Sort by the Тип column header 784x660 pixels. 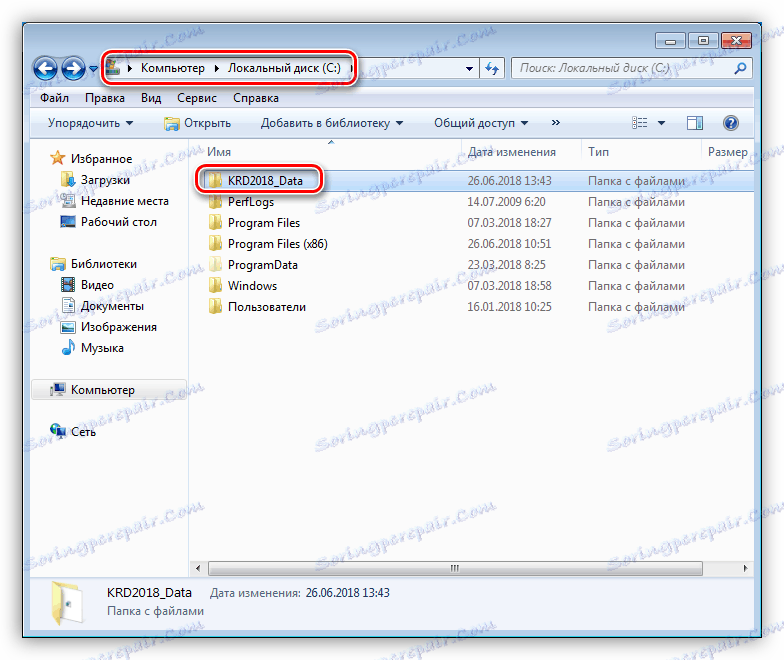coord(598,152)
